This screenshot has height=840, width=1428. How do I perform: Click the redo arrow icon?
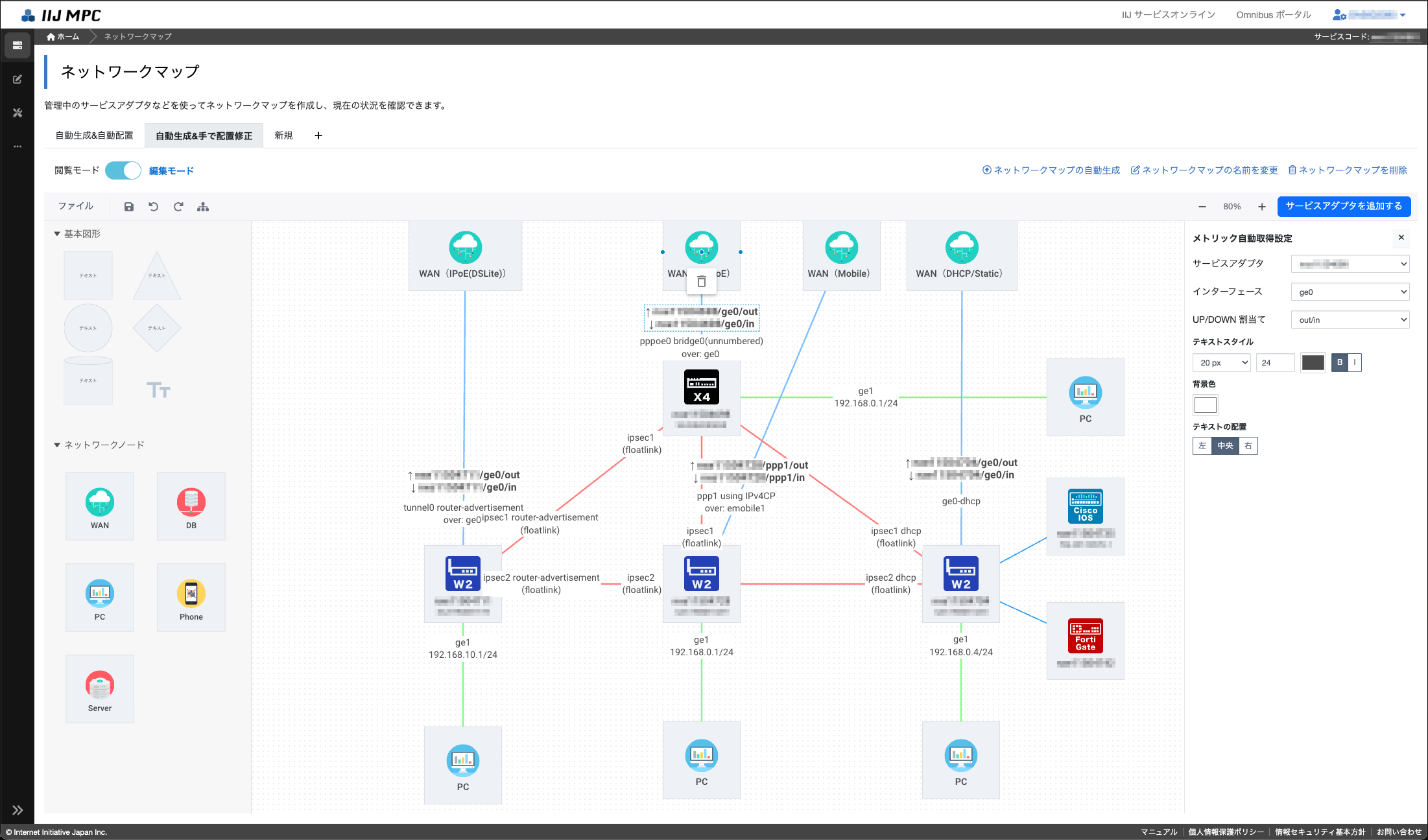(178, 207)
